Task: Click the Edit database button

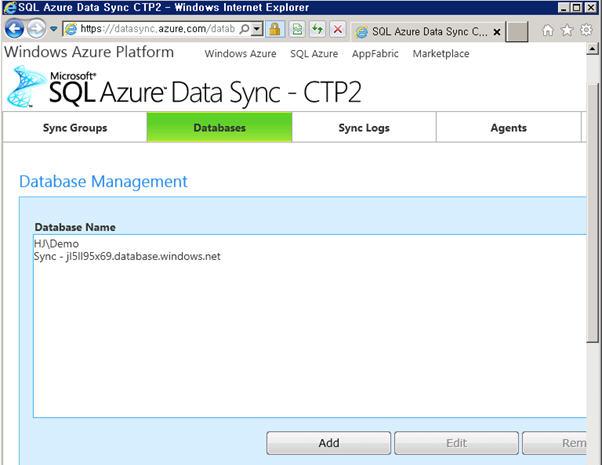Action: pyautogui.click(x=456, y=443)
